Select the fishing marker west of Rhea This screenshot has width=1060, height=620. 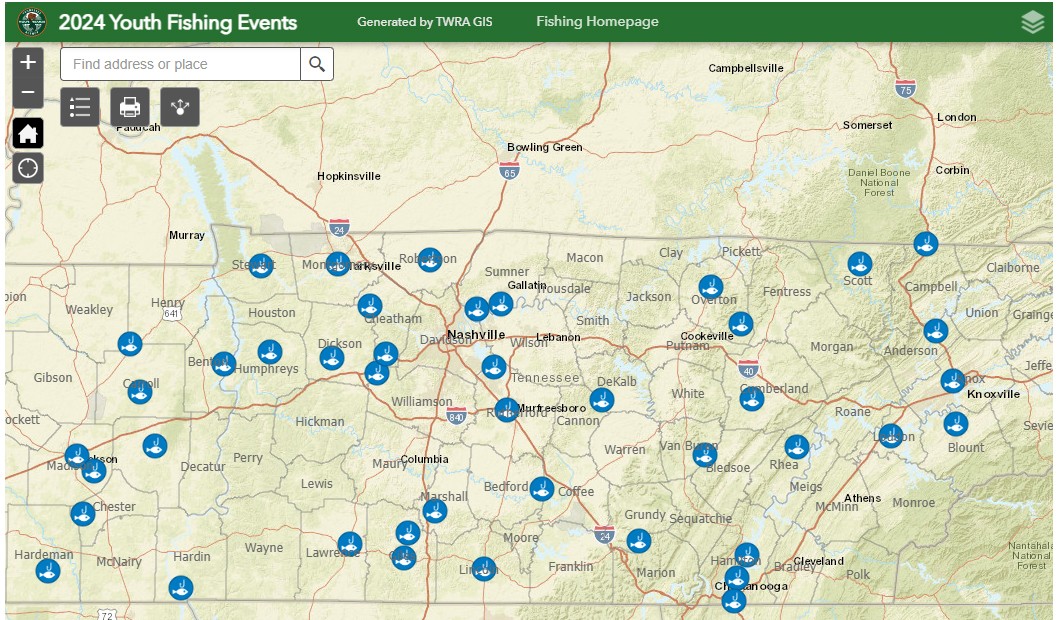click(796, 447)
